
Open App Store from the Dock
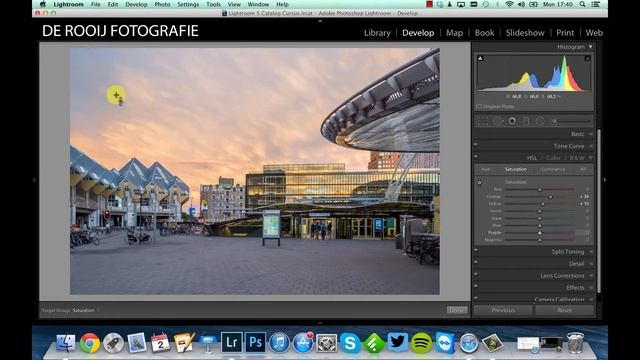(302, 342)
